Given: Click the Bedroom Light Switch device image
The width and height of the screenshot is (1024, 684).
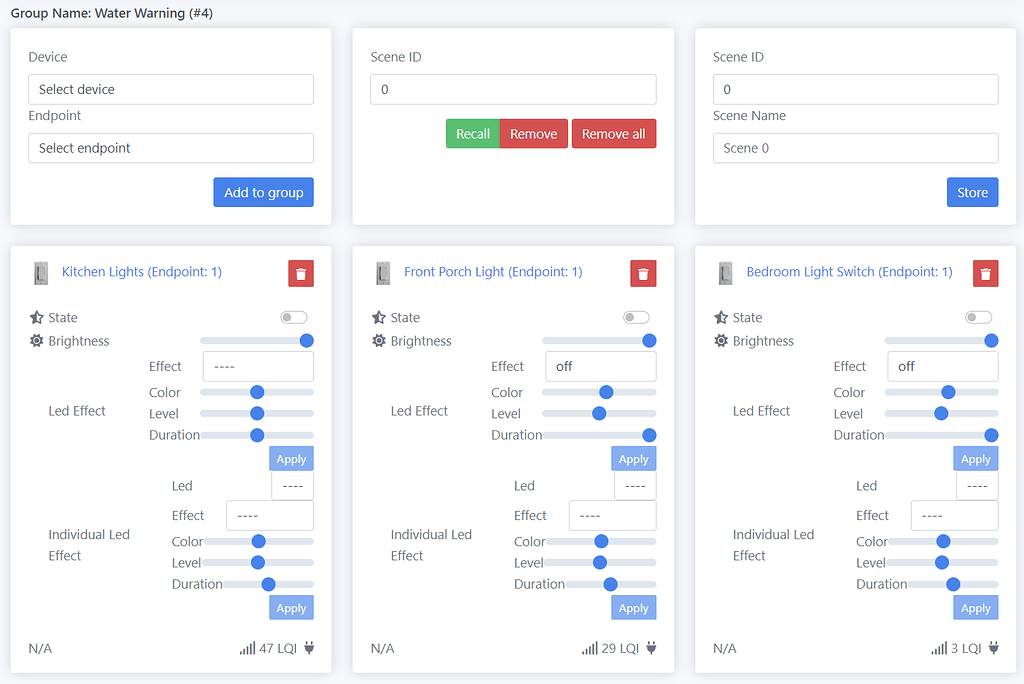Looking at the screenshot, I should point(725,273).
